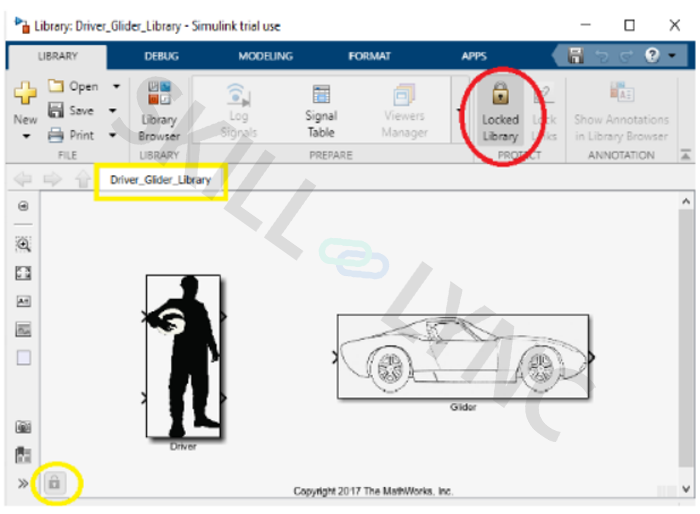Expand the quick access toolbar dropdown arrow
700x514 pixels.
[672, 56]
